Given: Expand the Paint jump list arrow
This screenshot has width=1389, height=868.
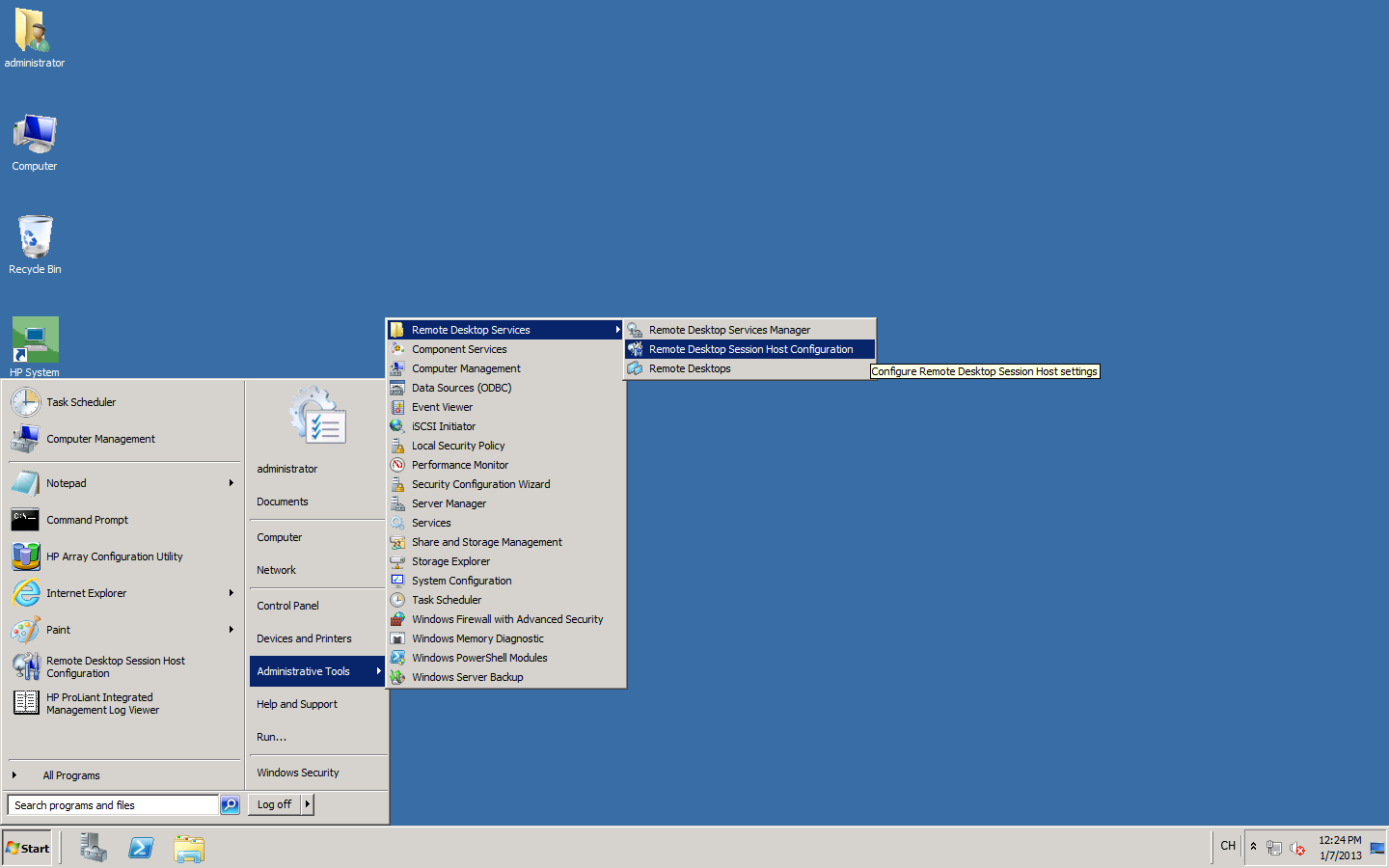Looking at the screenshot, I should (x=231, y=630).
